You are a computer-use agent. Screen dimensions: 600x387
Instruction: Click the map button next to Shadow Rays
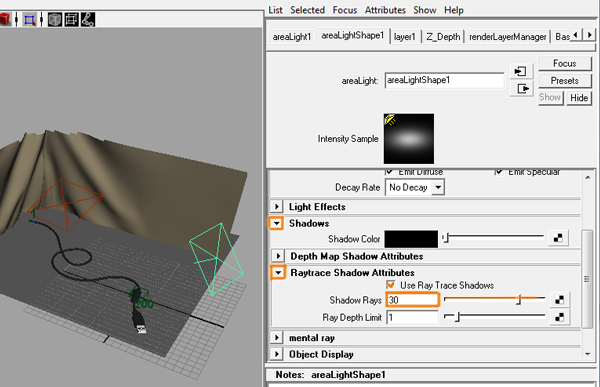559,300
